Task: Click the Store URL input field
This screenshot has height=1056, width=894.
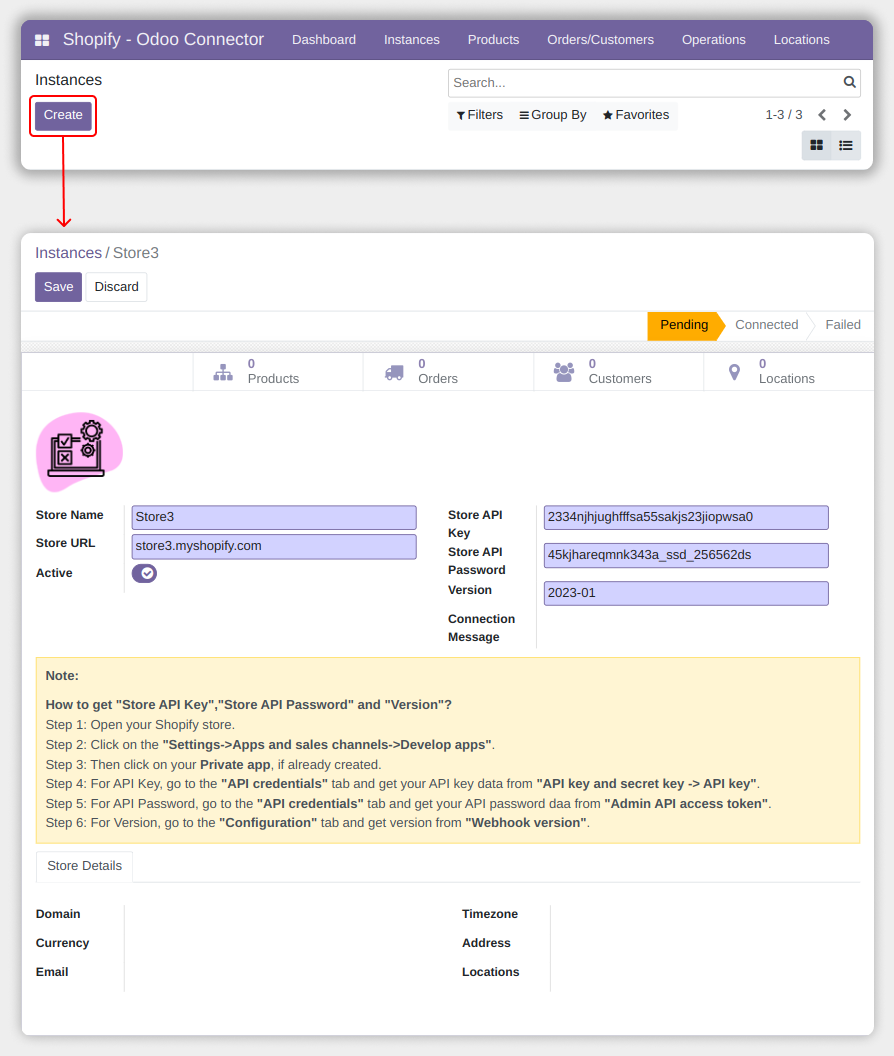Action: point(274,546)
